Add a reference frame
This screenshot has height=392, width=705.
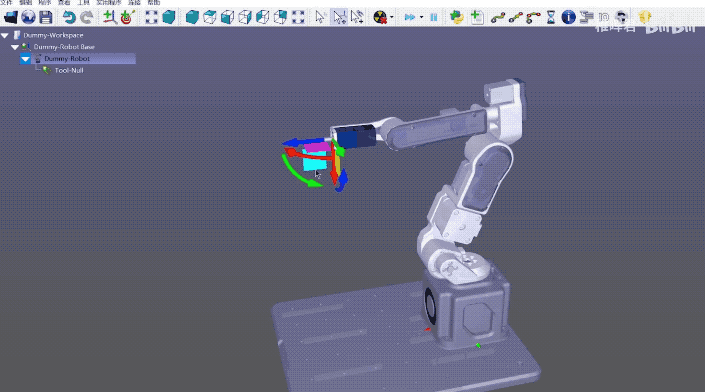(x=109, y=18)
